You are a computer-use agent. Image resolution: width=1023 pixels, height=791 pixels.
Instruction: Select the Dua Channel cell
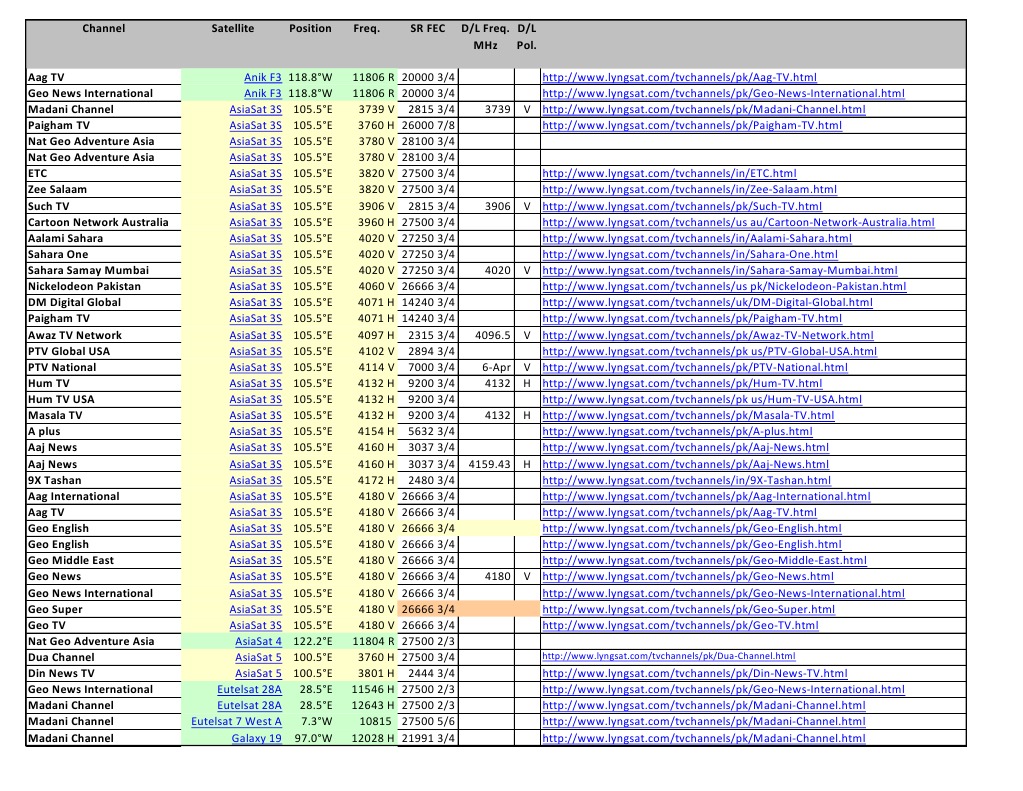pyautogui.click(x=103, y=657)
